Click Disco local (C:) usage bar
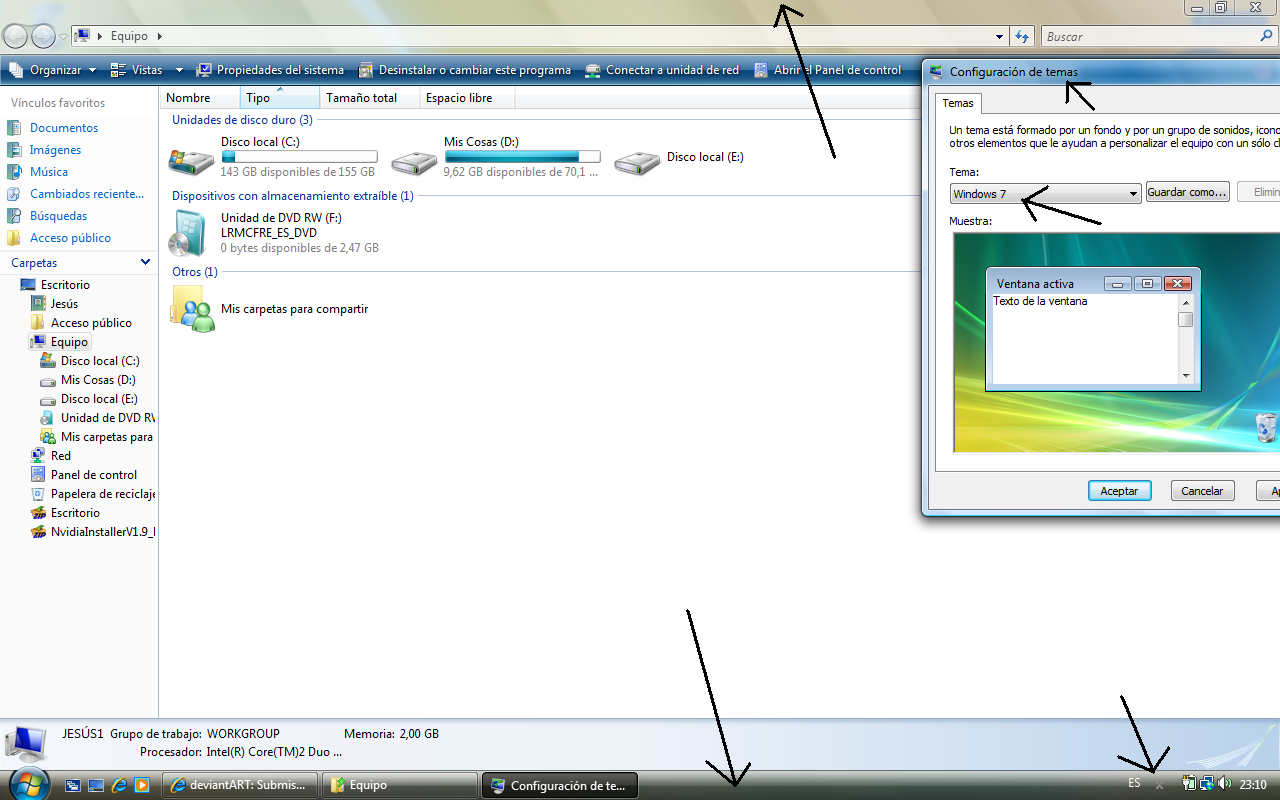This screenshot has height=800, width=1280. click(299, 157)
